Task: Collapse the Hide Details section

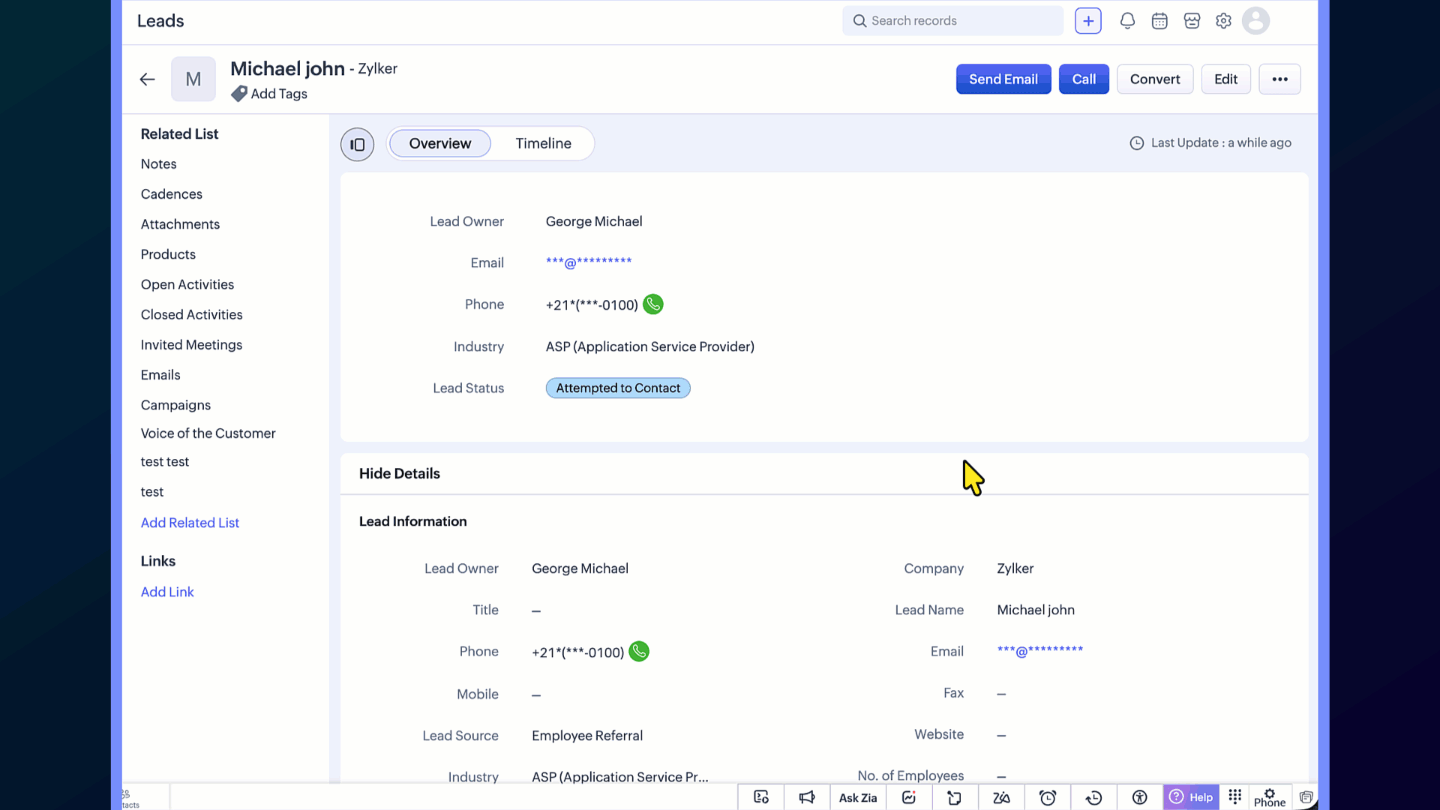Action: (x=399, y=473)
